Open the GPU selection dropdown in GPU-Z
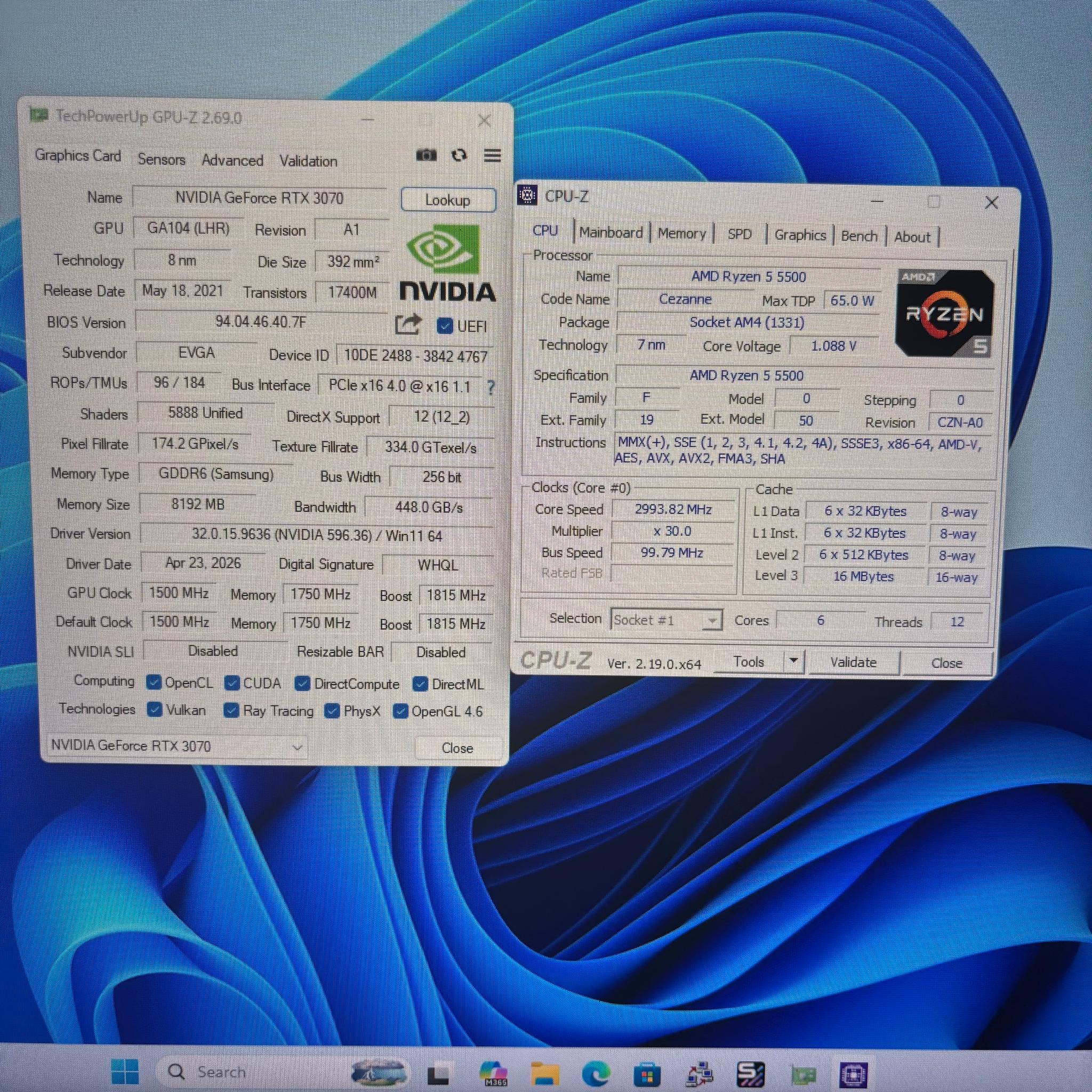 (x=176, y=746)
